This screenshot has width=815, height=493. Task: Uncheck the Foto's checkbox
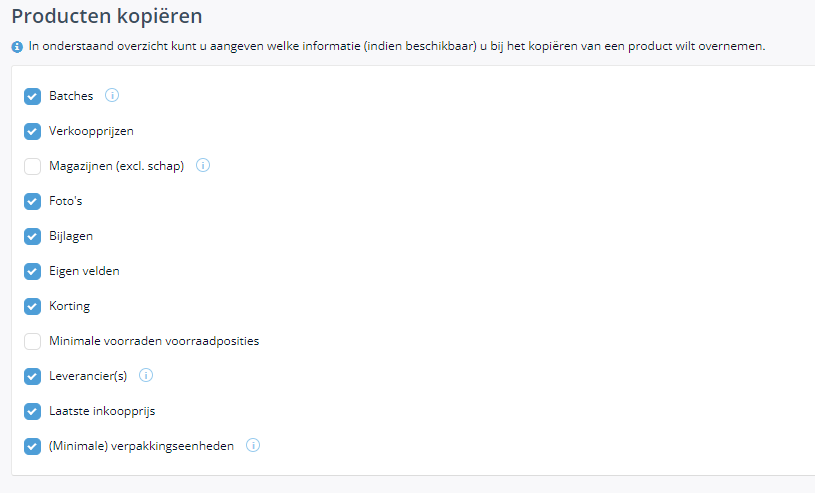tap(32, 201)
